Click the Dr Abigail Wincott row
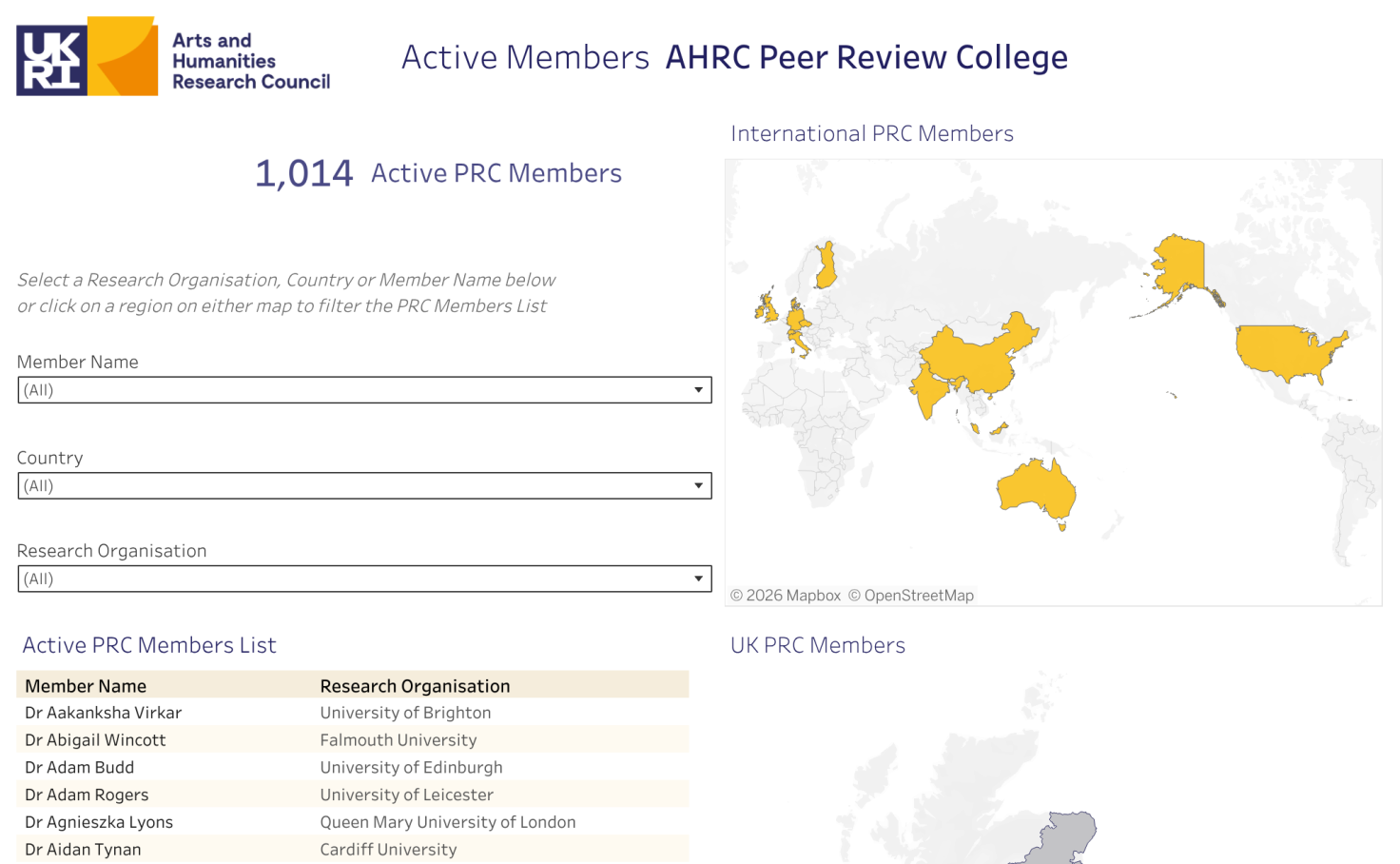 point(95,740)
